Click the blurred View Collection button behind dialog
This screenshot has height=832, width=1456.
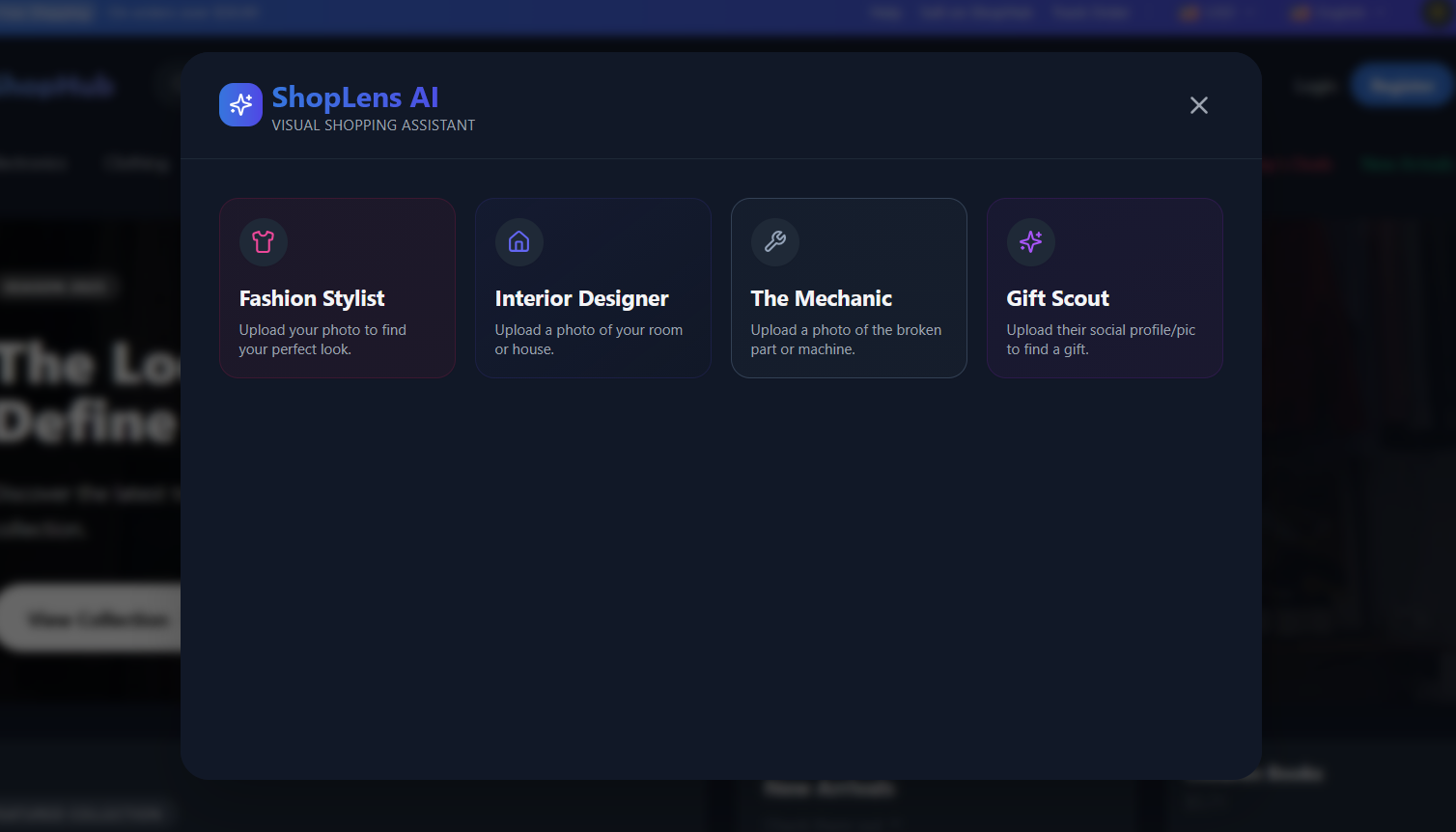92,618
